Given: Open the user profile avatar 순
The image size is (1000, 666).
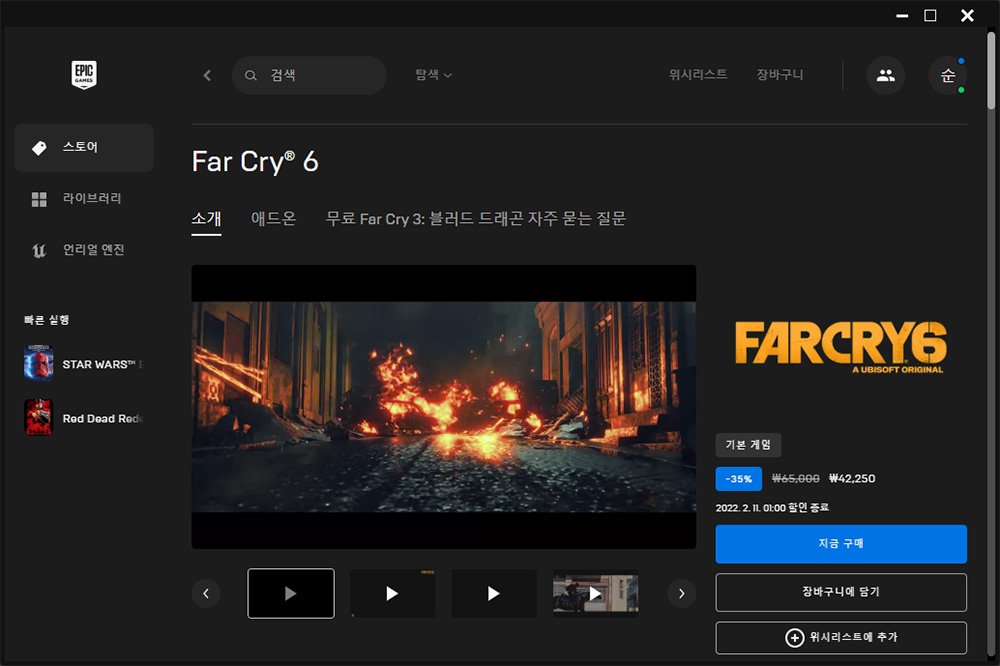Looking at the screenshot, I should click(x=948, y=75).
